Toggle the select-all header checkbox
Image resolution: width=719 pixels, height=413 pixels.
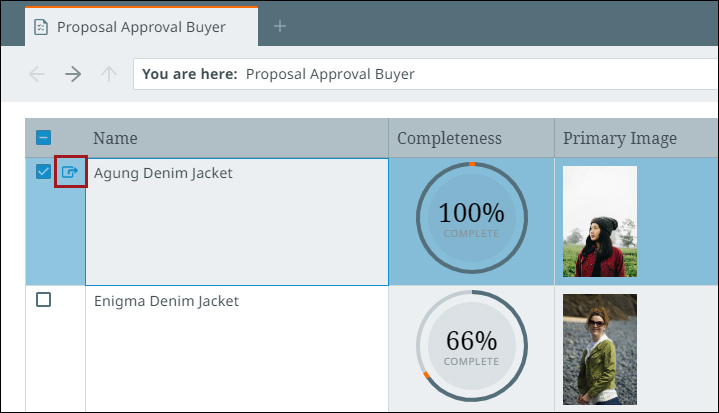pos(43,139)
